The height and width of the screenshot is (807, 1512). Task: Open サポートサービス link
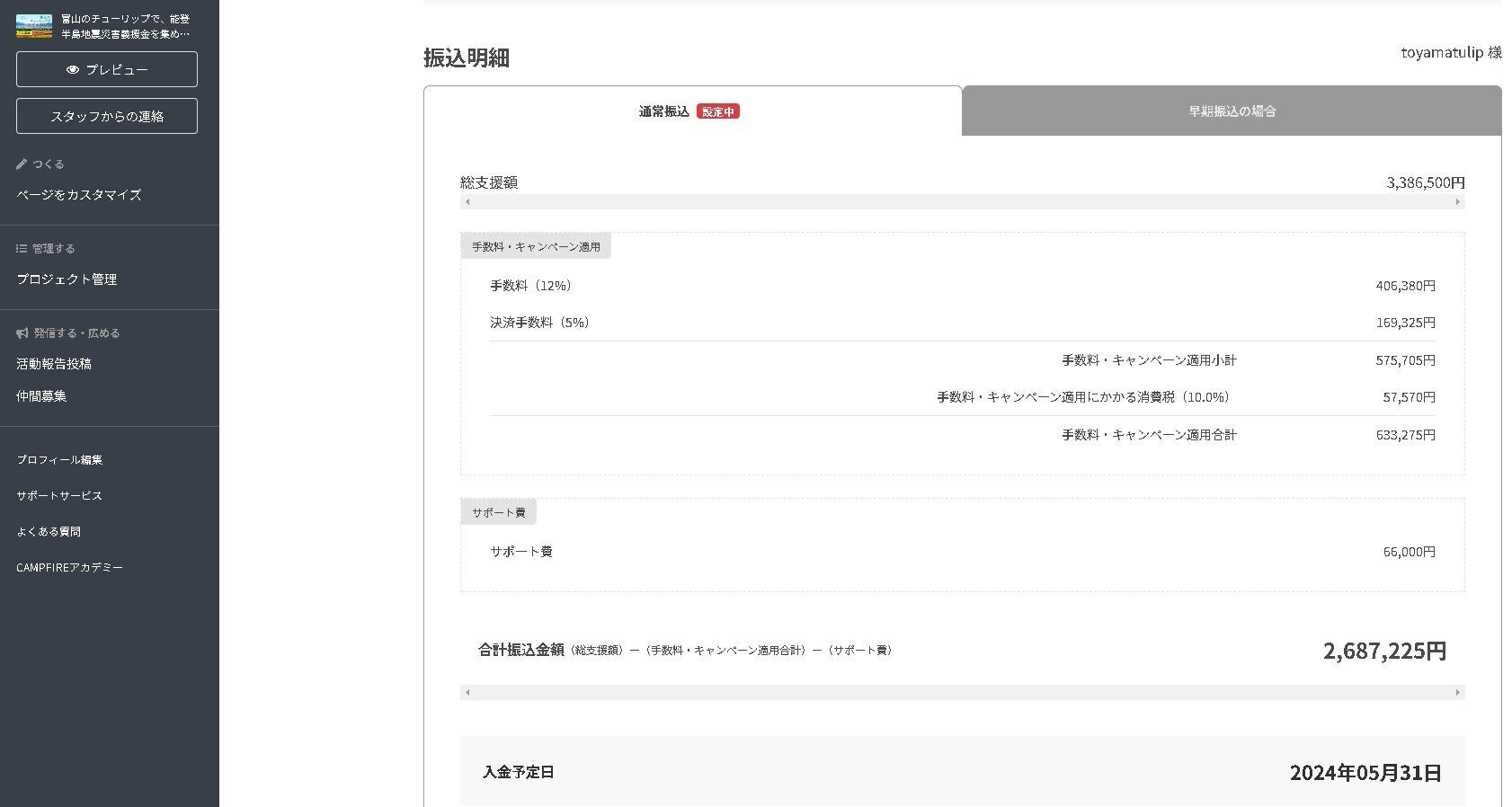point(59,496)
